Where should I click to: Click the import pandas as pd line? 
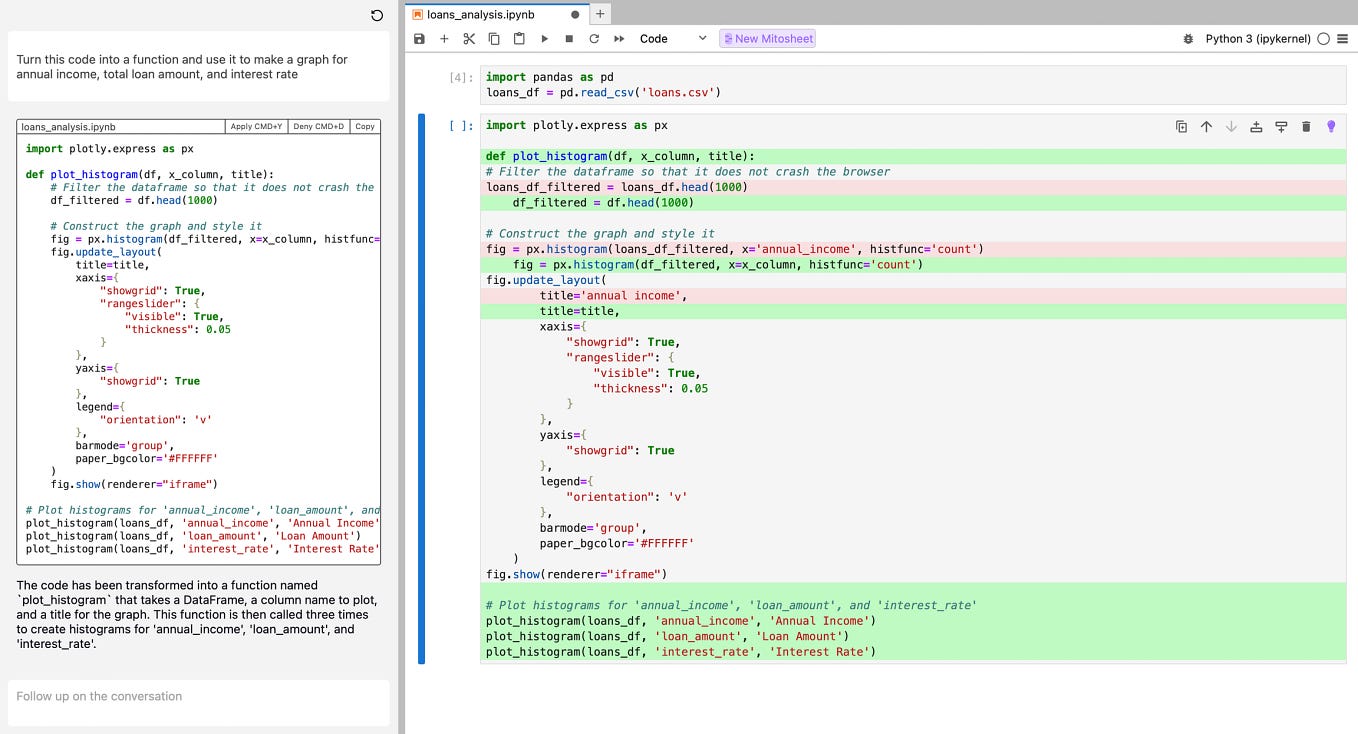pos(550,77)
